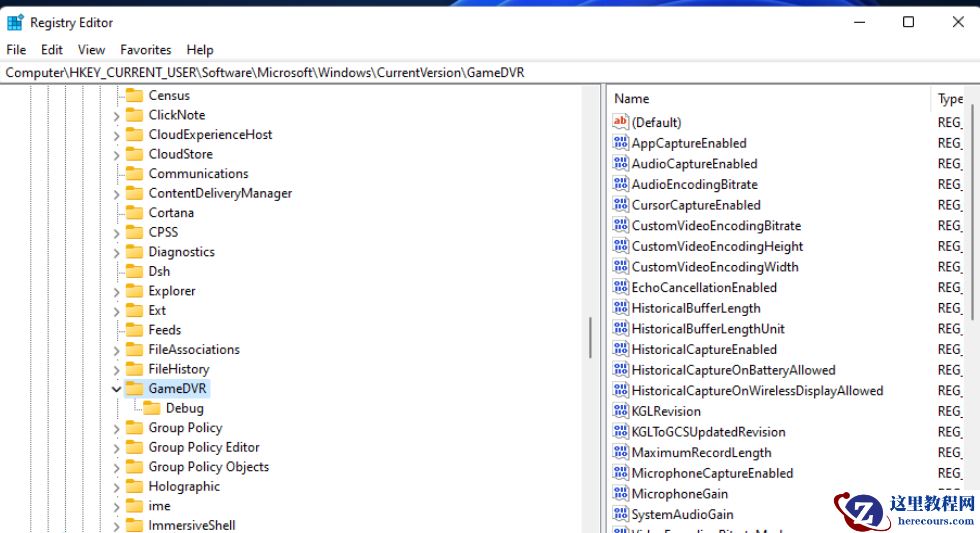The image size is (980, 533).
Task: Select the CustomVideoEncodingHeight DWORD icon
Action: pyautogui.click(x=620, y=246)
